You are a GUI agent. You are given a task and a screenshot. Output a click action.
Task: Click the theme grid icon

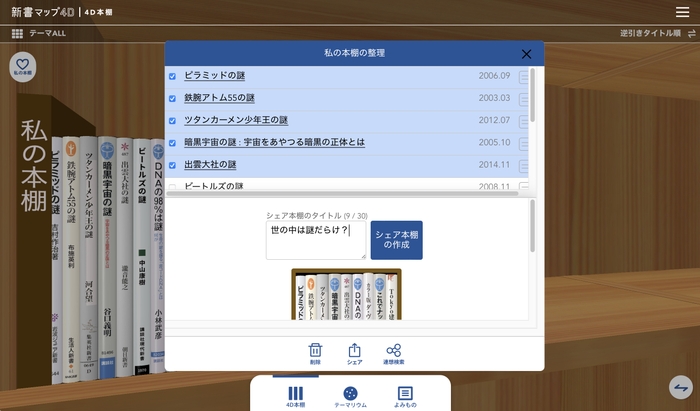click(x=17, y=33)
